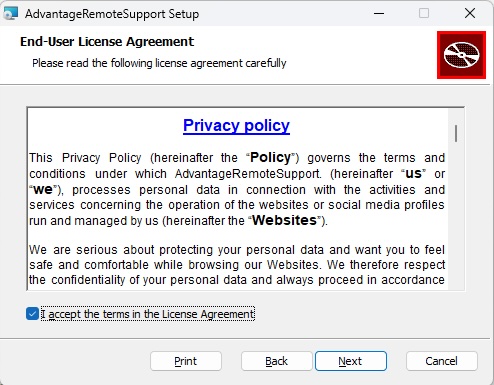Print the license agreement
Screen dimensions: 494x385
[x=186, y=361]
